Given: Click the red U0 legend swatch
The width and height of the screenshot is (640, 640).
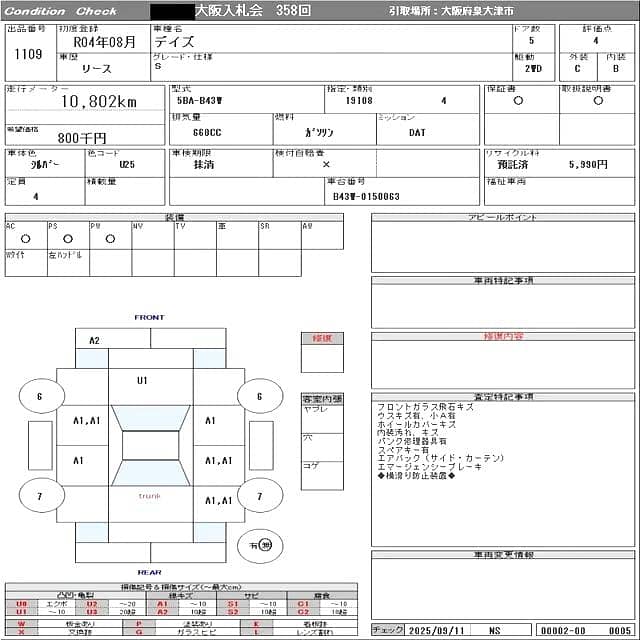Looking at the screenshot, I should click(22, 604).
